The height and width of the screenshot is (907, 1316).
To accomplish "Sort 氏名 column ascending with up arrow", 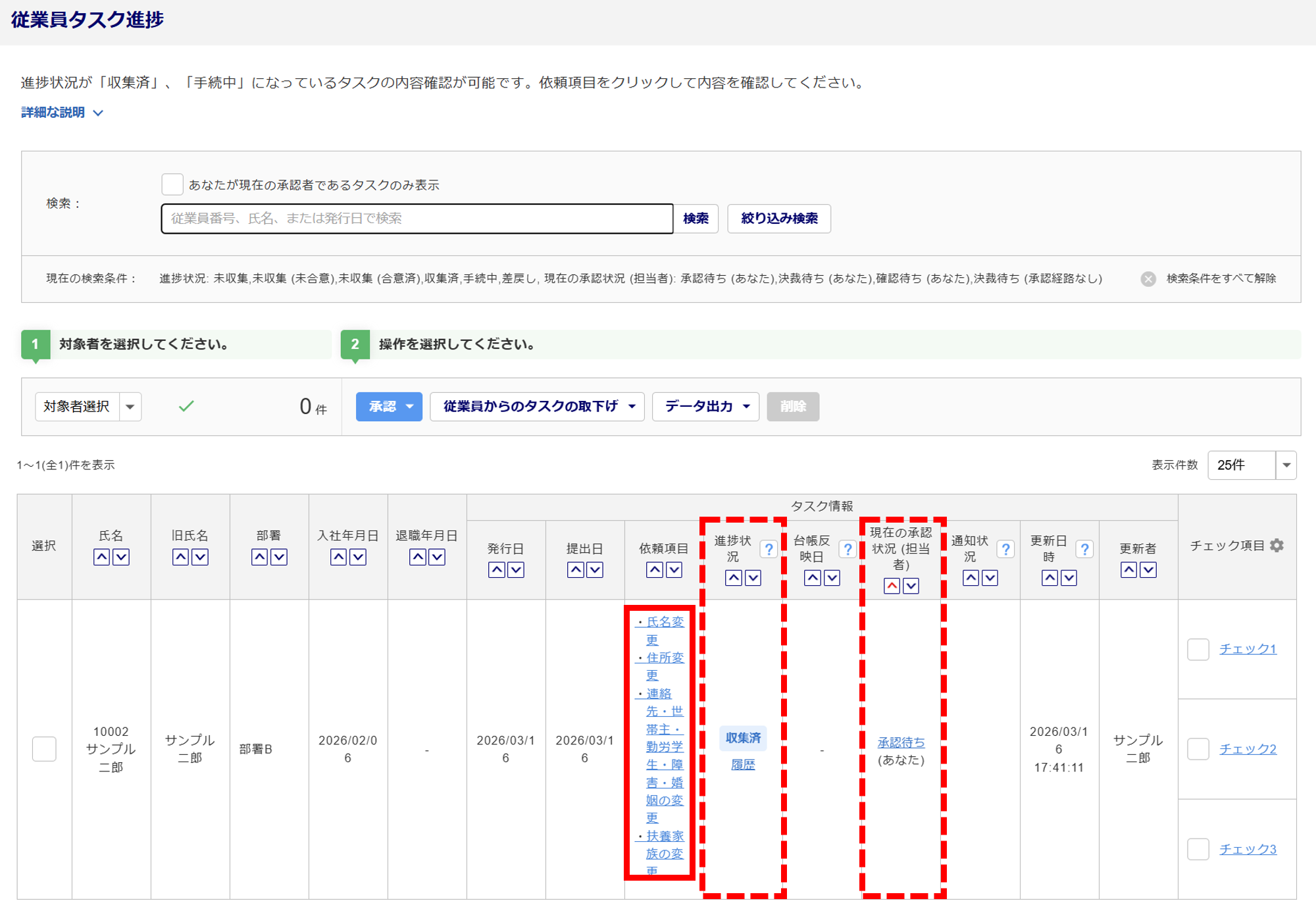I will [x=101, y=557].
